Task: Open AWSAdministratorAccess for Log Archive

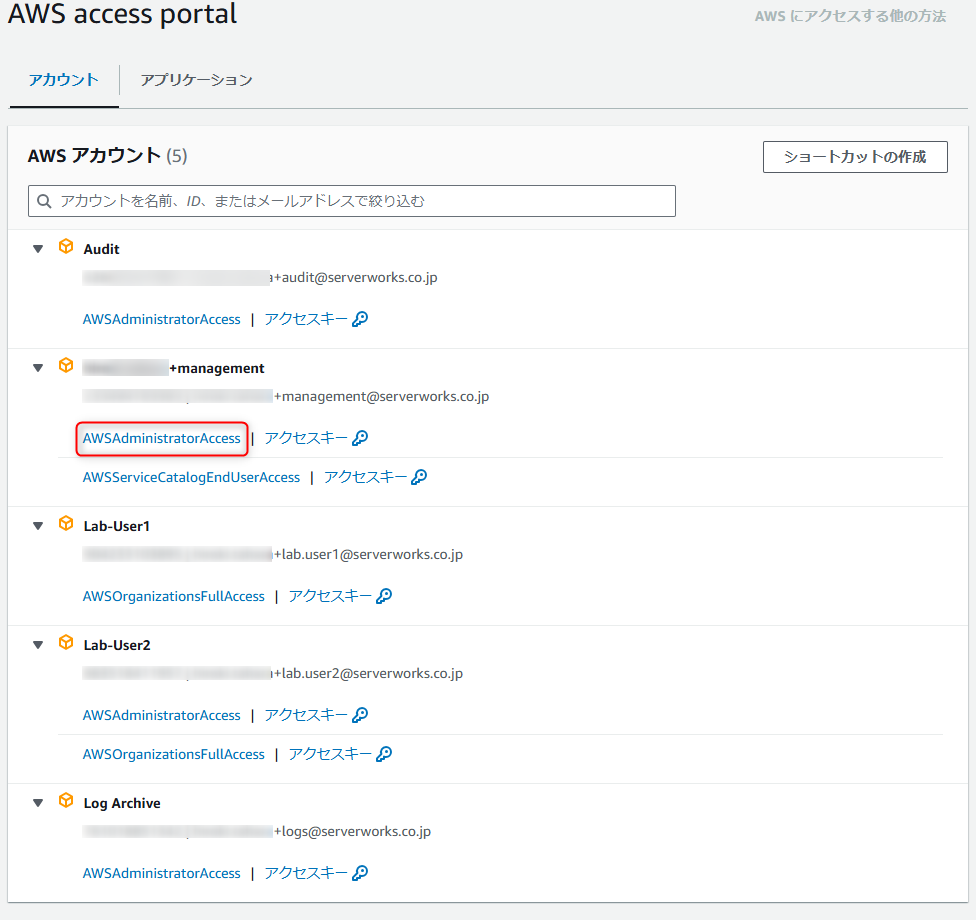Action: pyautogui.click(x=161, y=873)
